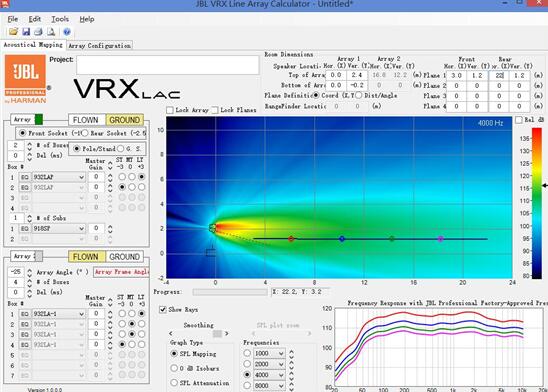
Task: Click the EQ button for the 918SP sub
Action: (24, 228)
